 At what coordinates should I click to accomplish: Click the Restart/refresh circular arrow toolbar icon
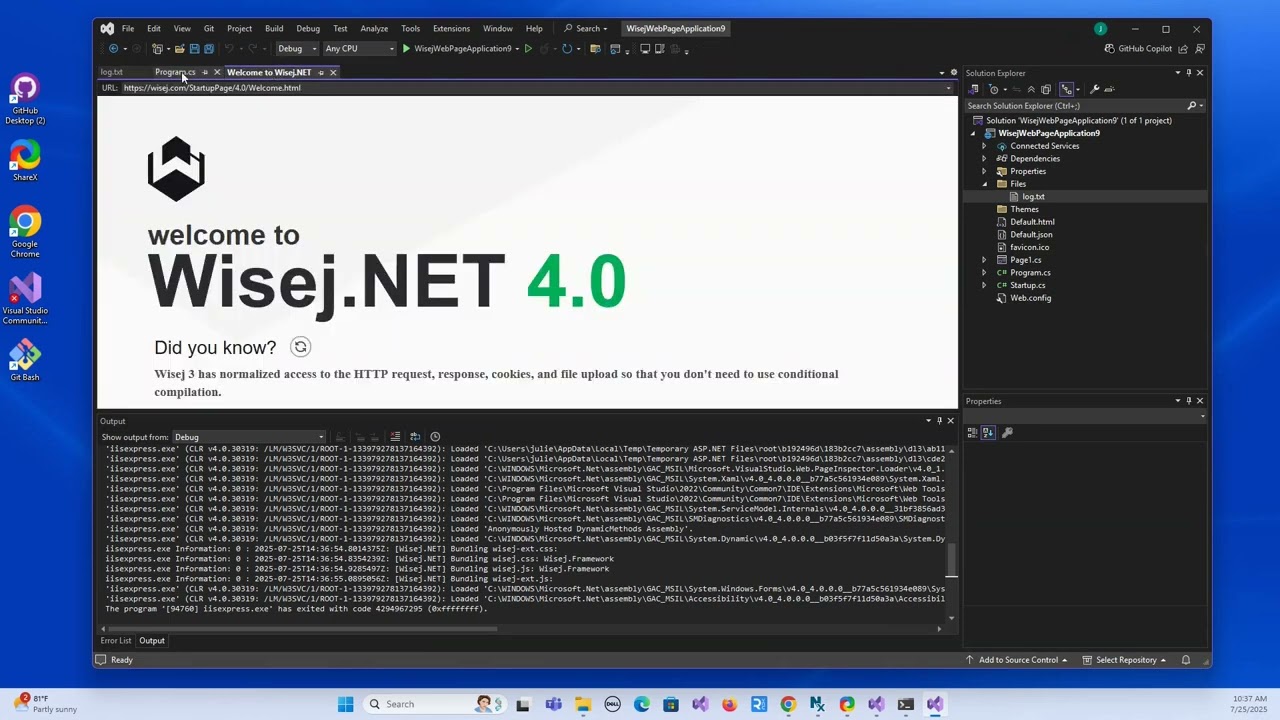pos(567,48)
